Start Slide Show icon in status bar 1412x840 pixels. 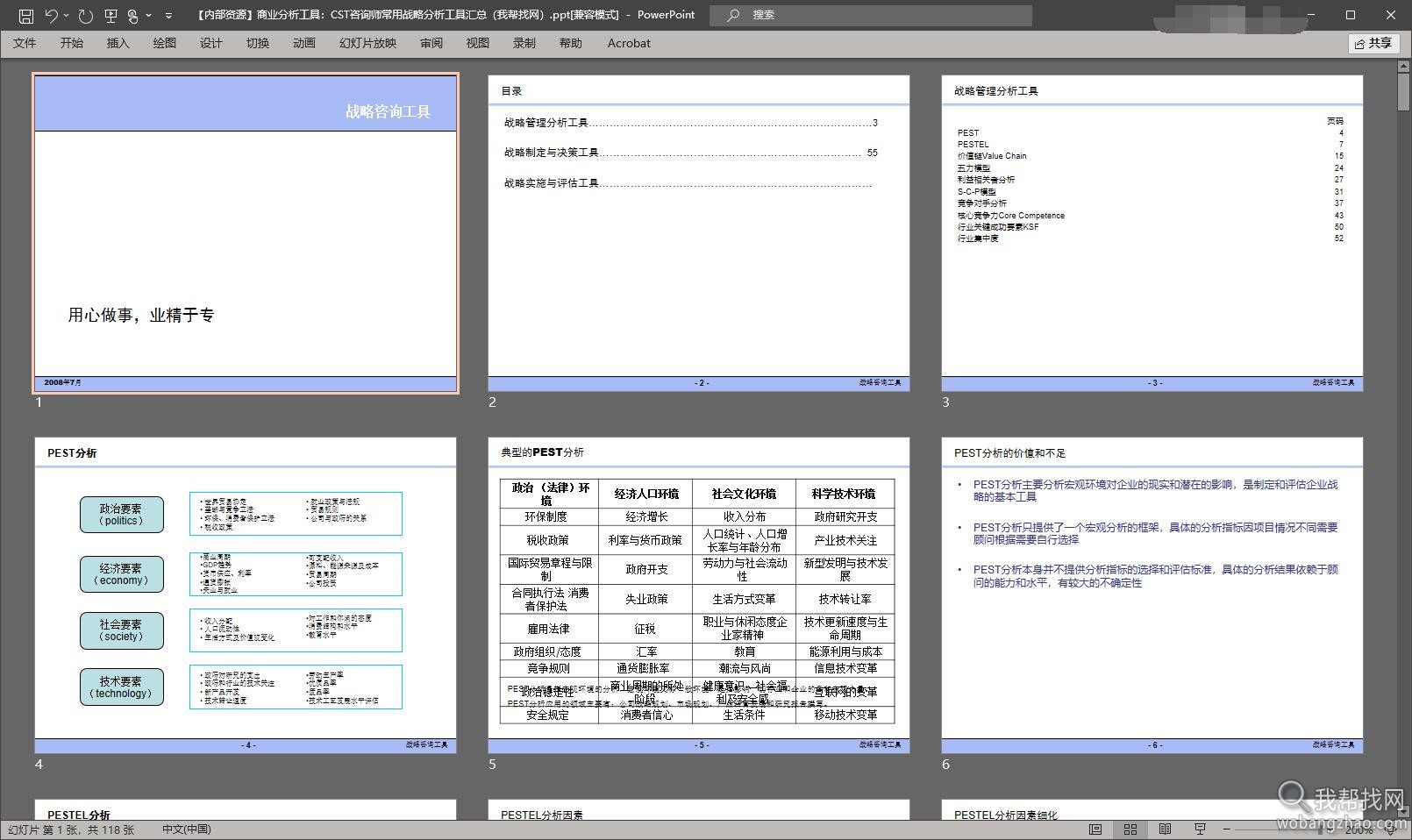1200,829
